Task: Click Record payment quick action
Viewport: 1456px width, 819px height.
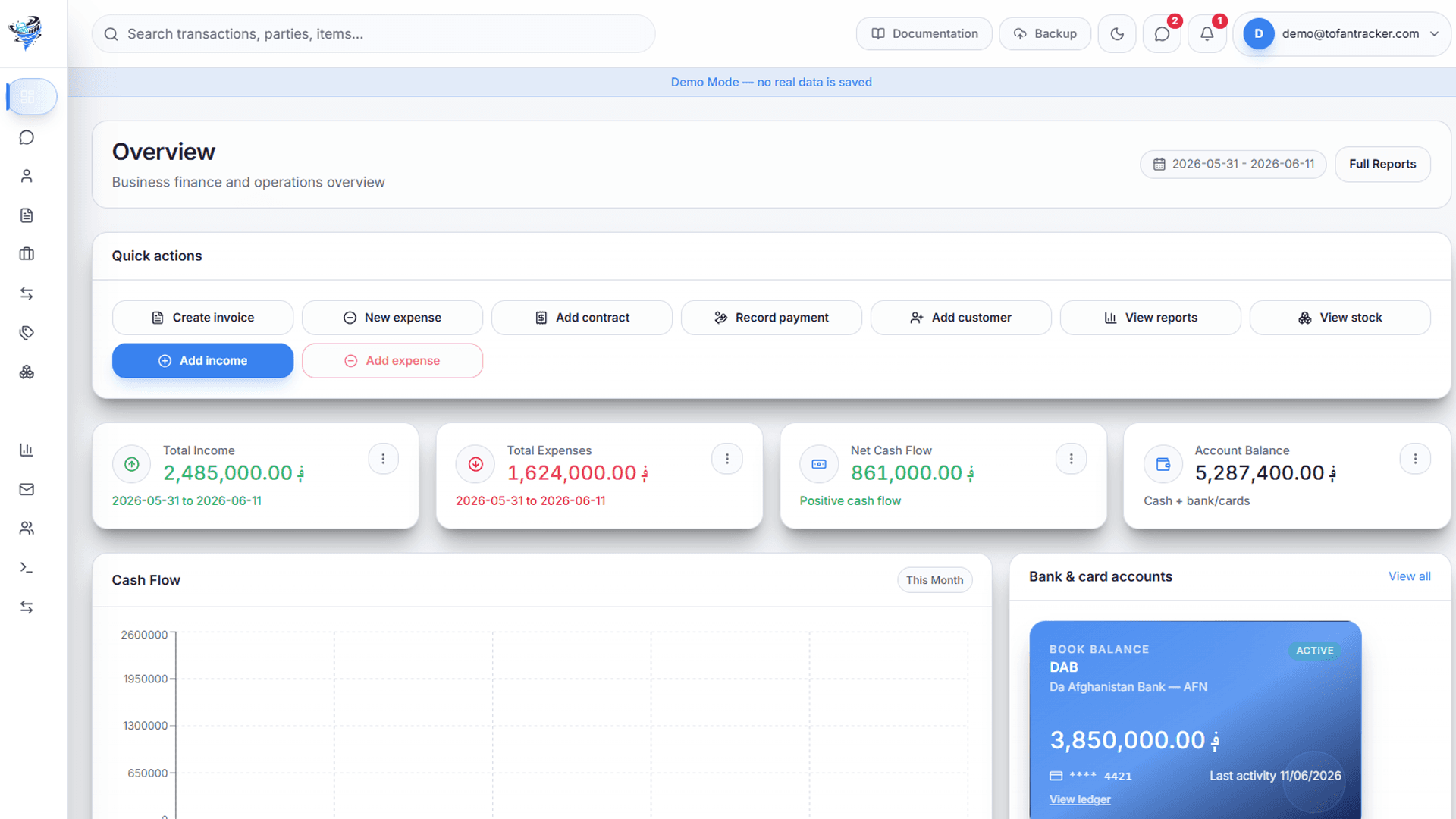Action: pyautogui.click(x=771, y=318)
